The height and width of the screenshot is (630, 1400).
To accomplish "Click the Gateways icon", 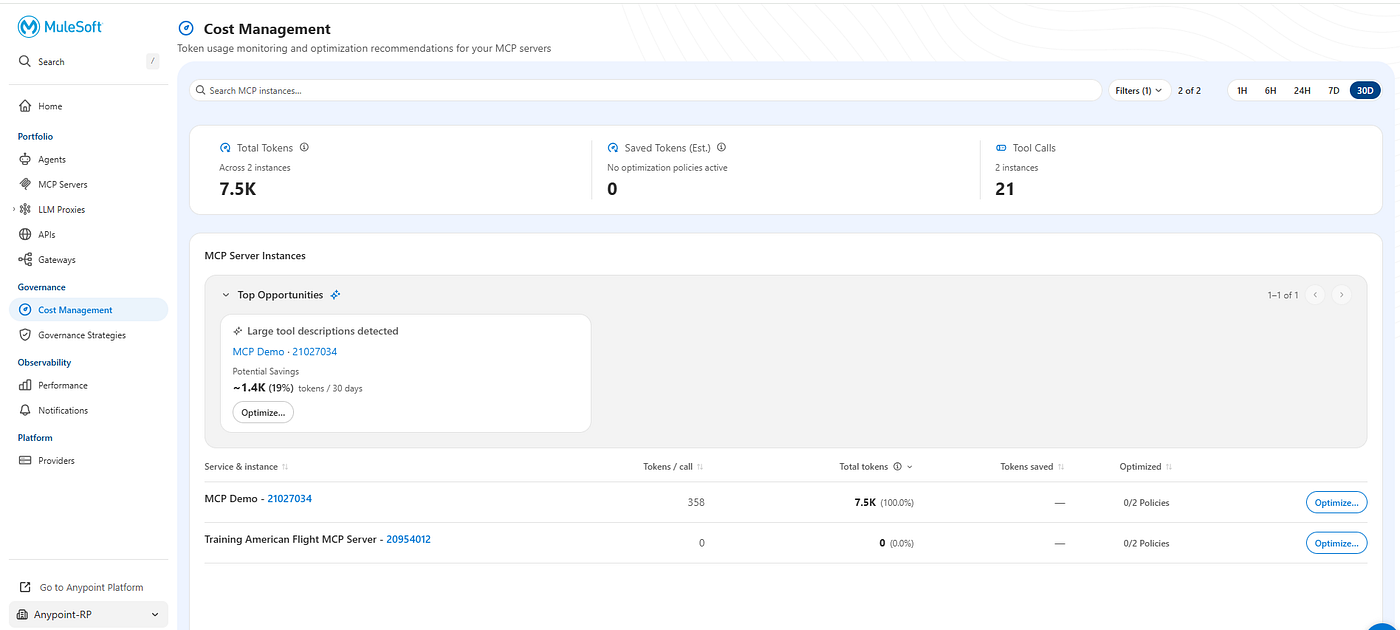I will pyautogui.click(x=26, y=259).
